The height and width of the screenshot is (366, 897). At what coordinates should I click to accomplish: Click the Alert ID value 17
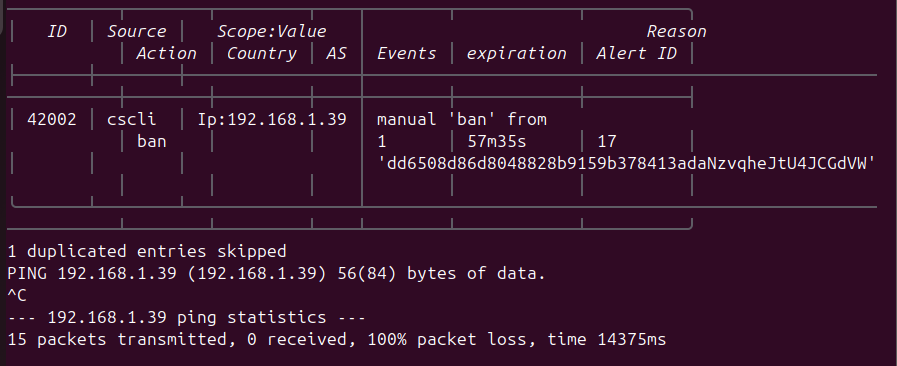pos(607,141)
